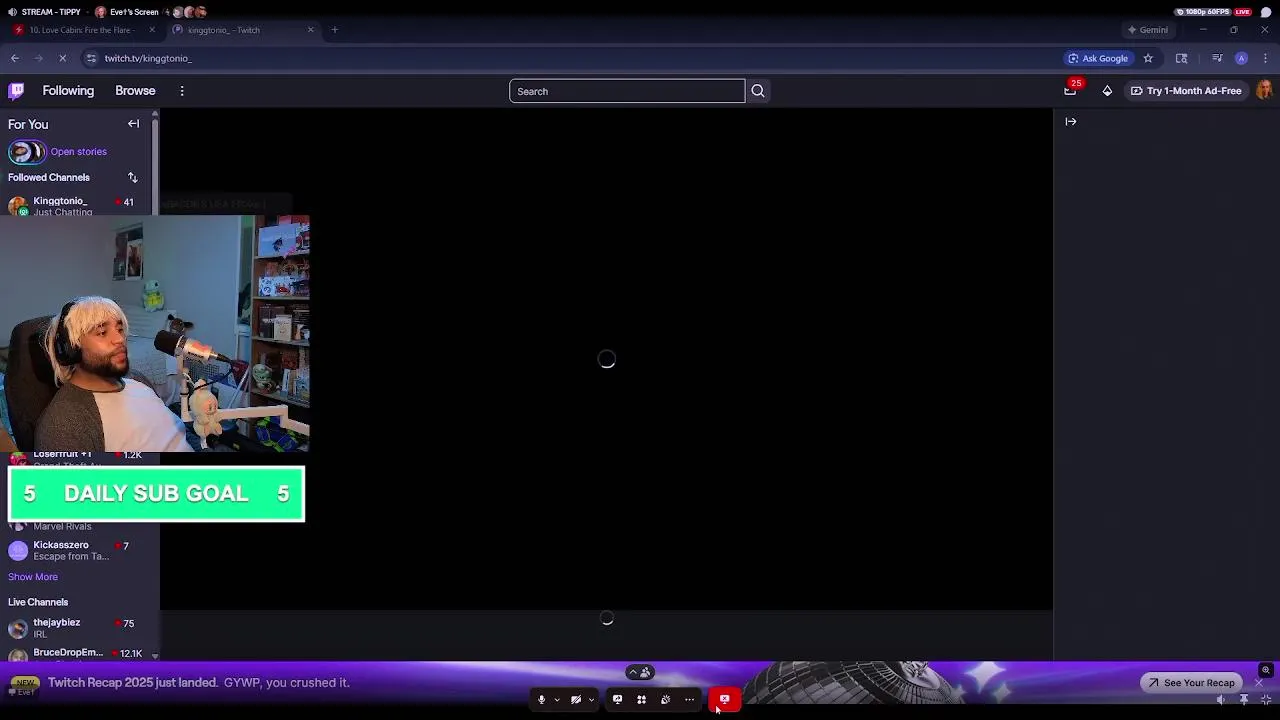Toggle camera off in call toolbar
The height and width of the screenshot is (720, 1280).
click(576, 700)
